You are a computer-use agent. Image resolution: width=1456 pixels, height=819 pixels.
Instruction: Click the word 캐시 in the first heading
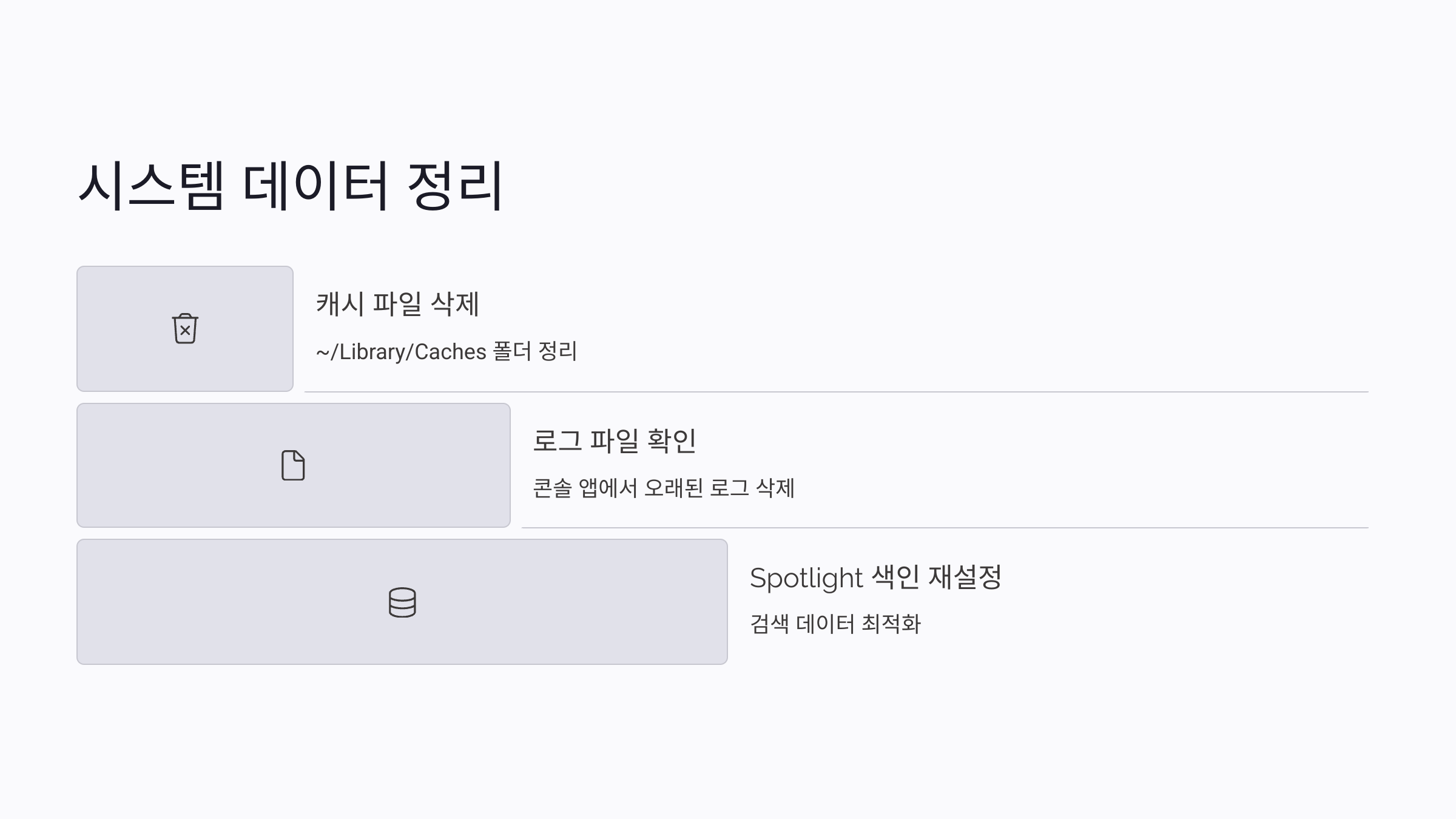click(x=340, y=304)
